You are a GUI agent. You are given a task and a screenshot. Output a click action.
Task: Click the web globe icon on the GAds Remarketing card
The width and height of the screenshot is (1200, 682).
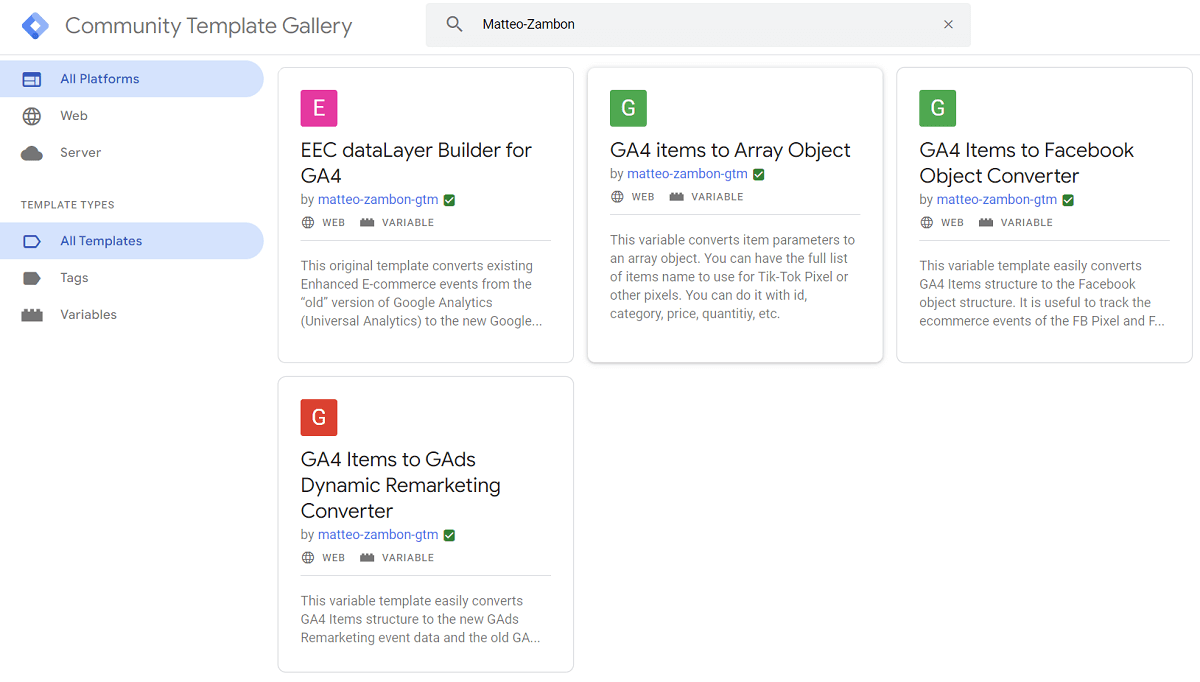click(x=308, y=558)
